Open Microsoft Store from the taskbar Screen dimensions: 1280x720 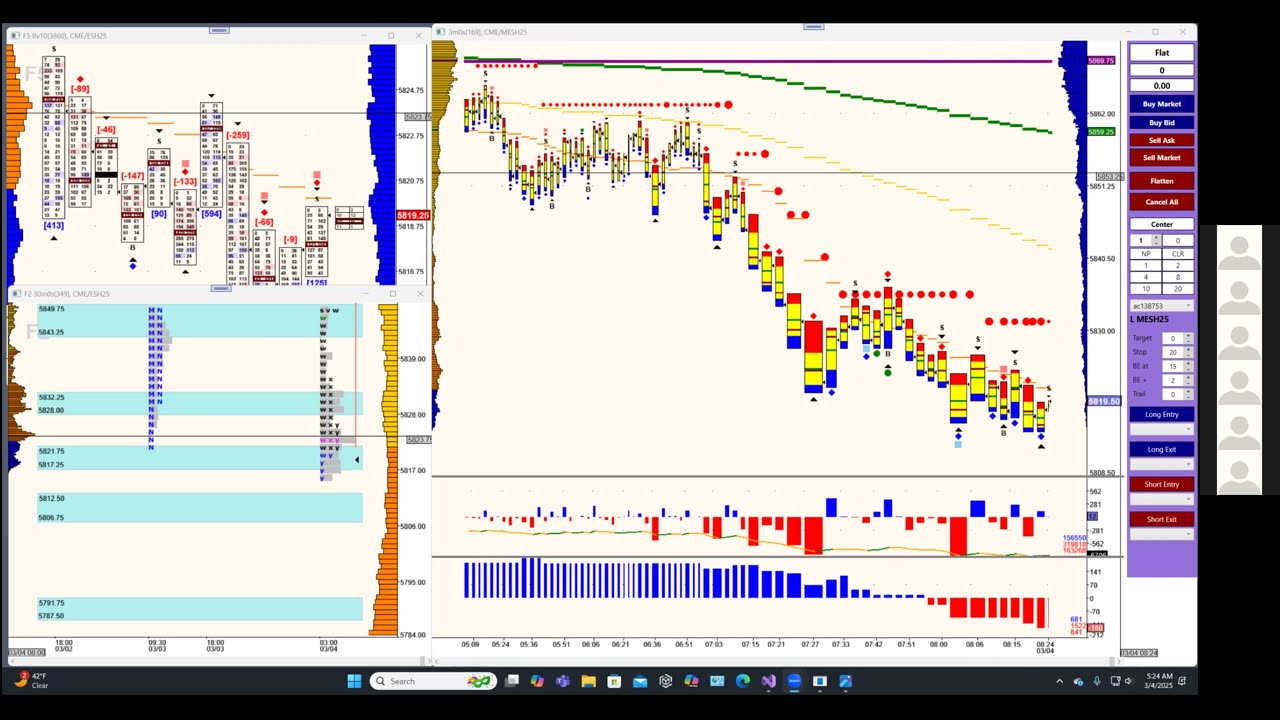click(x=614, y=681)
